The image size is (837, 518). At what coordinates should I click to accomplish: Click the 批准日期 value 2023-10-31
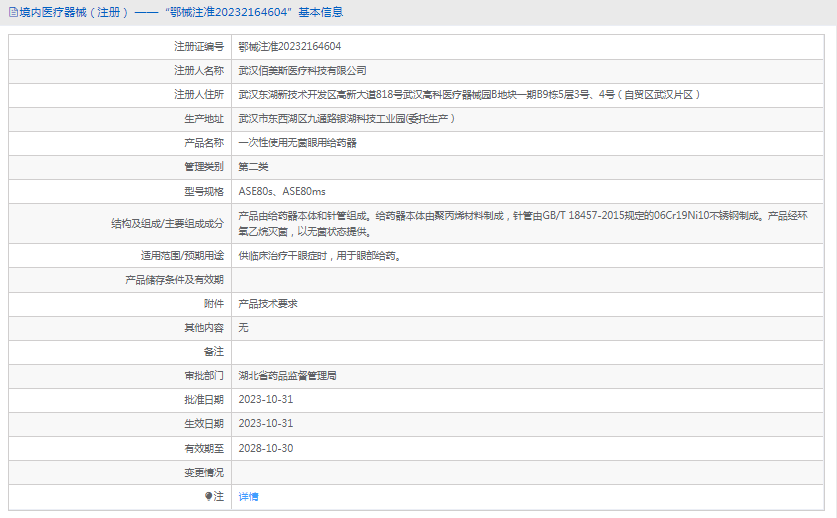point(265,400)
